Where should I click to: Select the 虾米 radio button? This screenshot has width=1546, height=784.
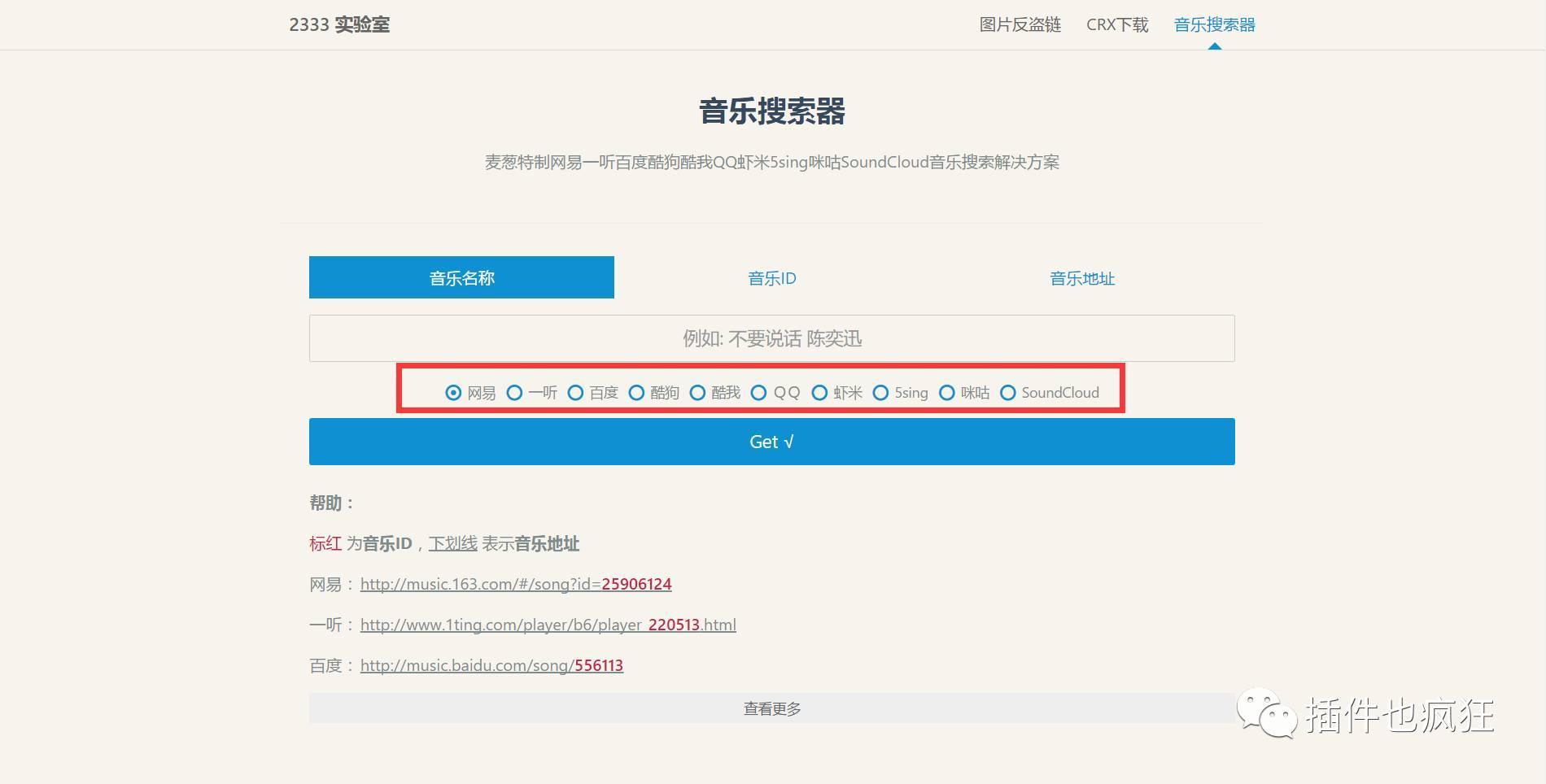point(819,393)
